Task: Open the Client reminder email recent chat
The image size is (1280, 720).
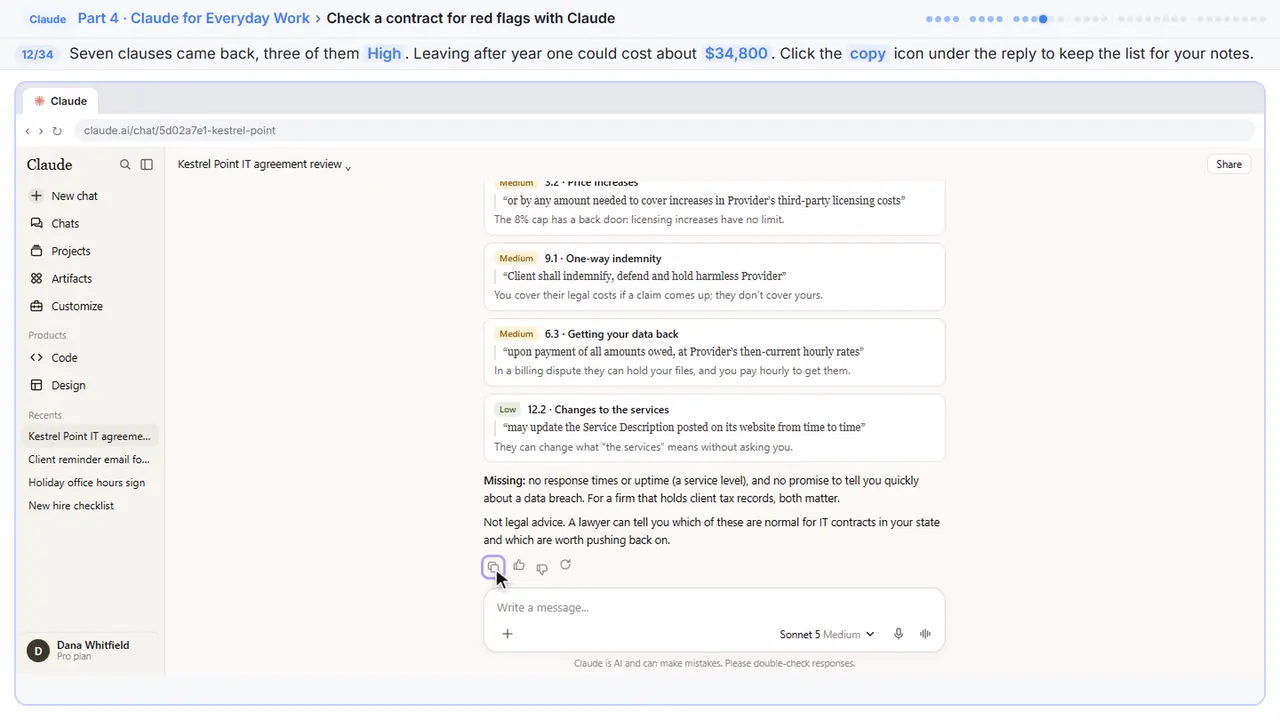Action: tap(90, 460)
